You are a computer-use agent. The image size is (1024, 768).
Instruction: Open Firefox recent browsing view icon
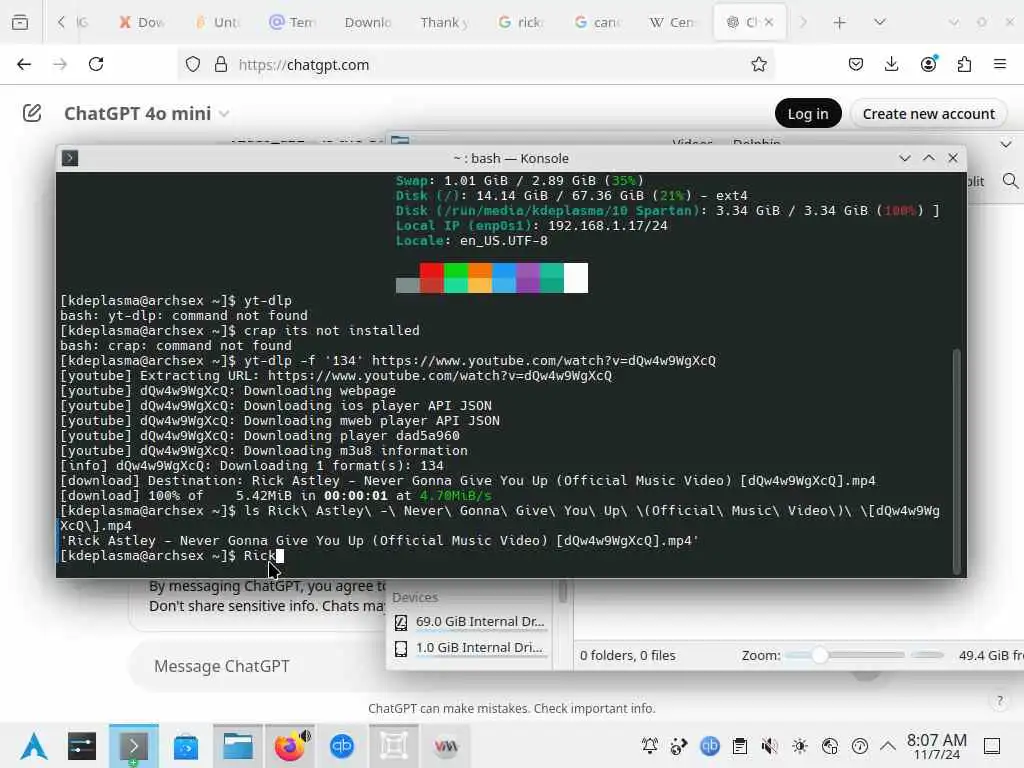pos(20,22)
